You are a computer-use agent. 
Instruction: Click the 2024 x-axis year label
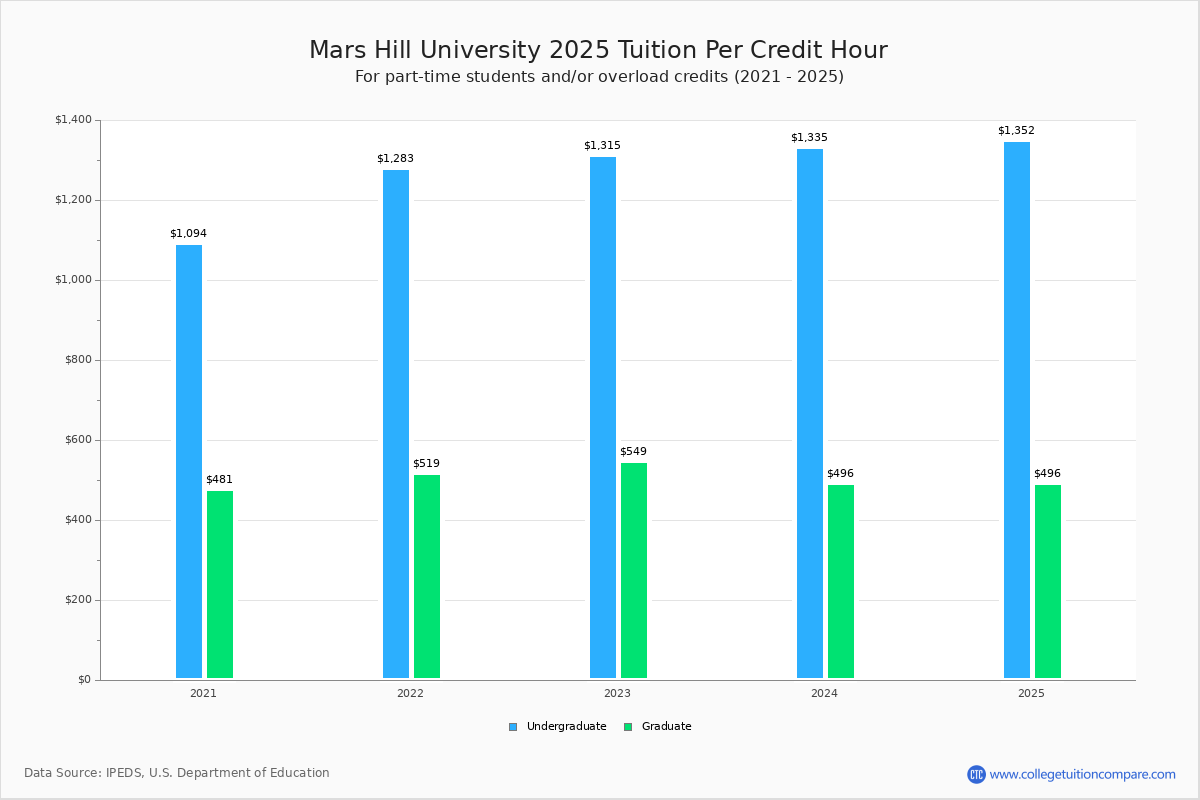tap(823, 692)
